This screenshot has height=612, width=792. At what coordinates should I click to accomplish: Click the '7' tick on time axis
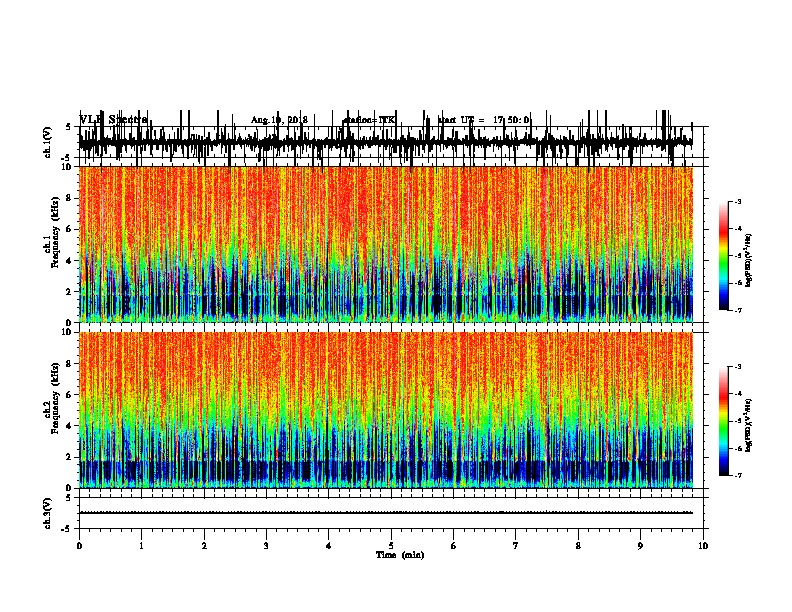(x=516, y=546)
